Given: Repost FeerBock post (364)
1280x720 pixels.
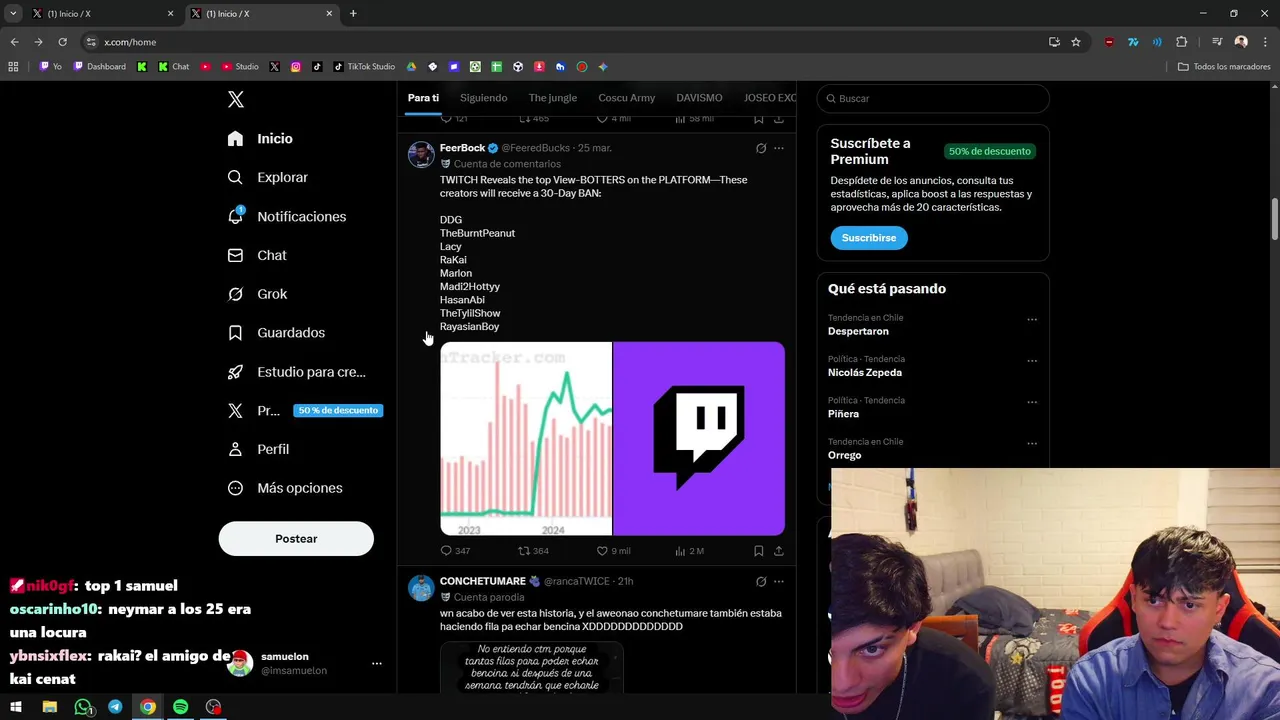Looking at the screenshot, I should [533, 551].
